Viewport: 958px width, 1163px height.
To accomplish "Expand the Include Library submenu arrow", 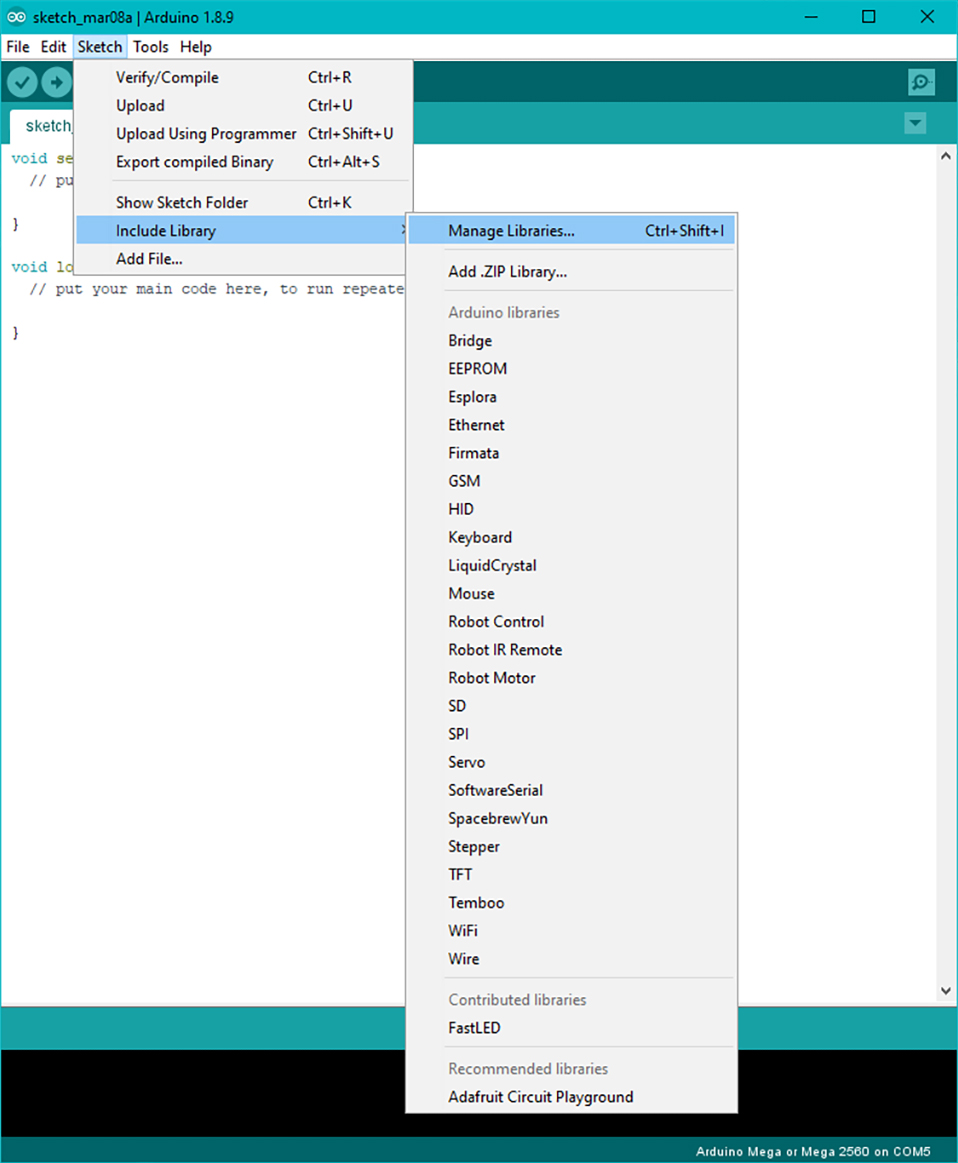I will tap(402, 230).
